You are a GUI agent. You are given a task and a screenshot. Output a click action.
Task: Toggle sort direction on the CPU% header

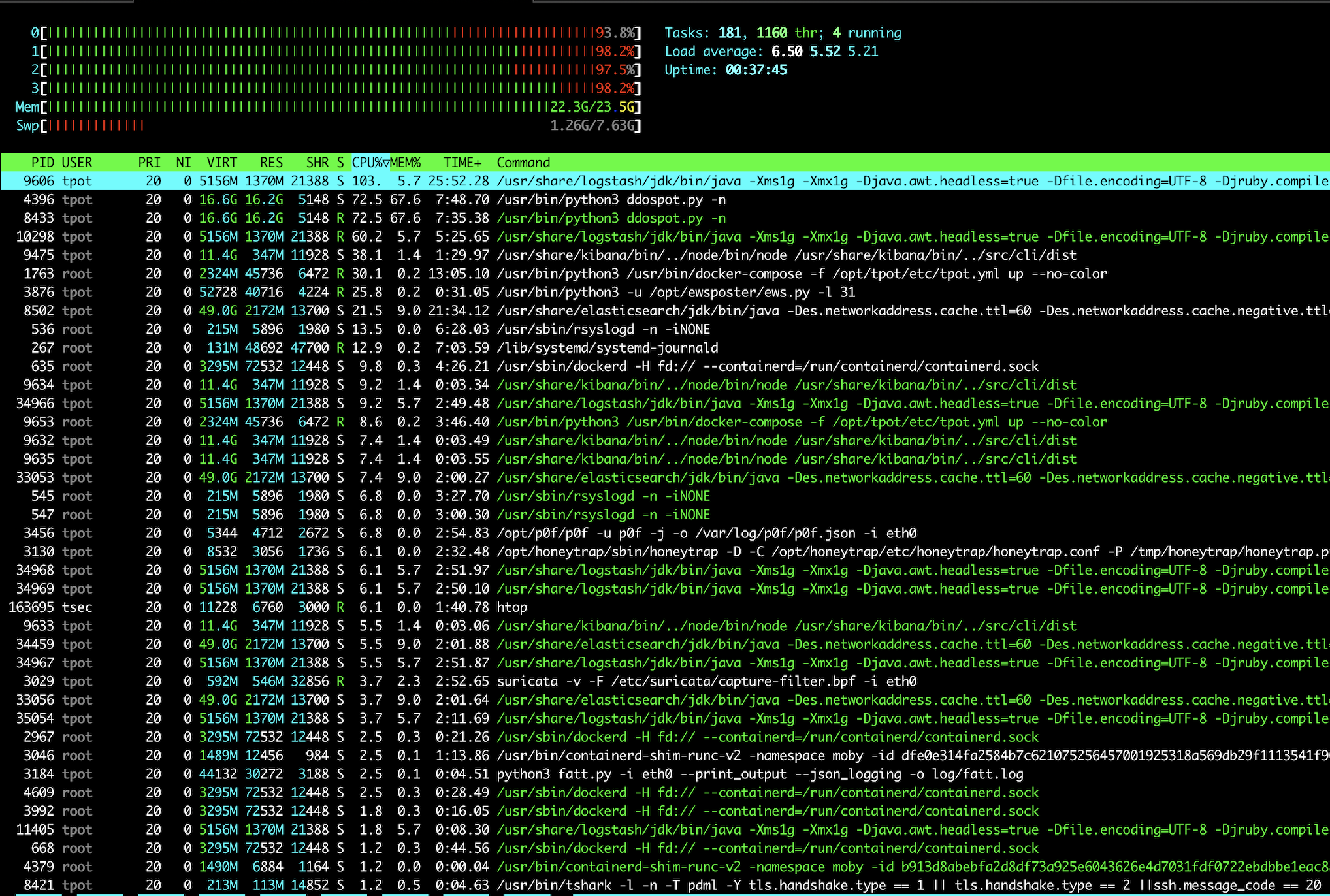pyautogui.click(x=370, y=162)
